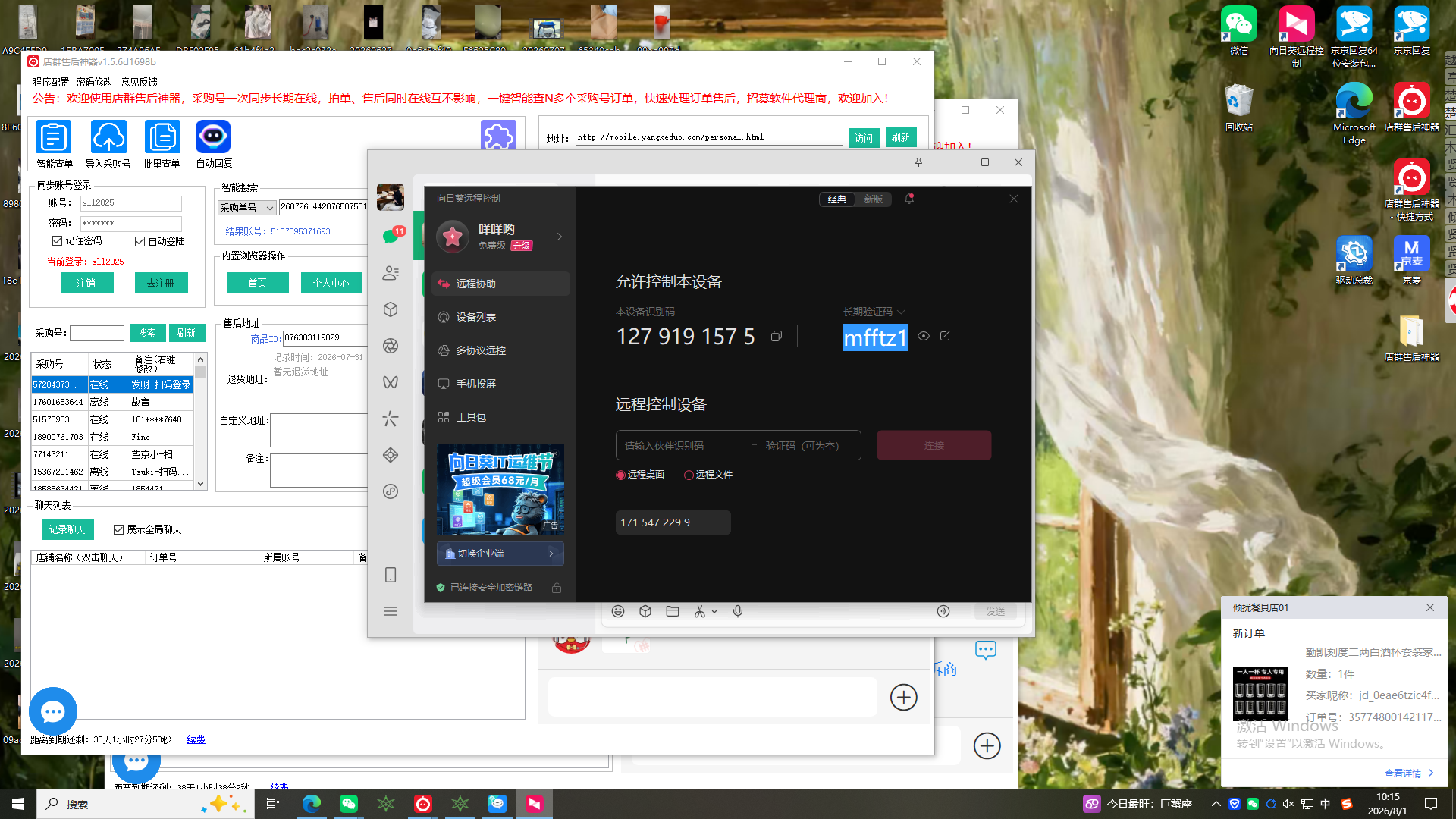
Task: Open chat sidebar bottom hamburger menu
Action: tap(391, 611)
